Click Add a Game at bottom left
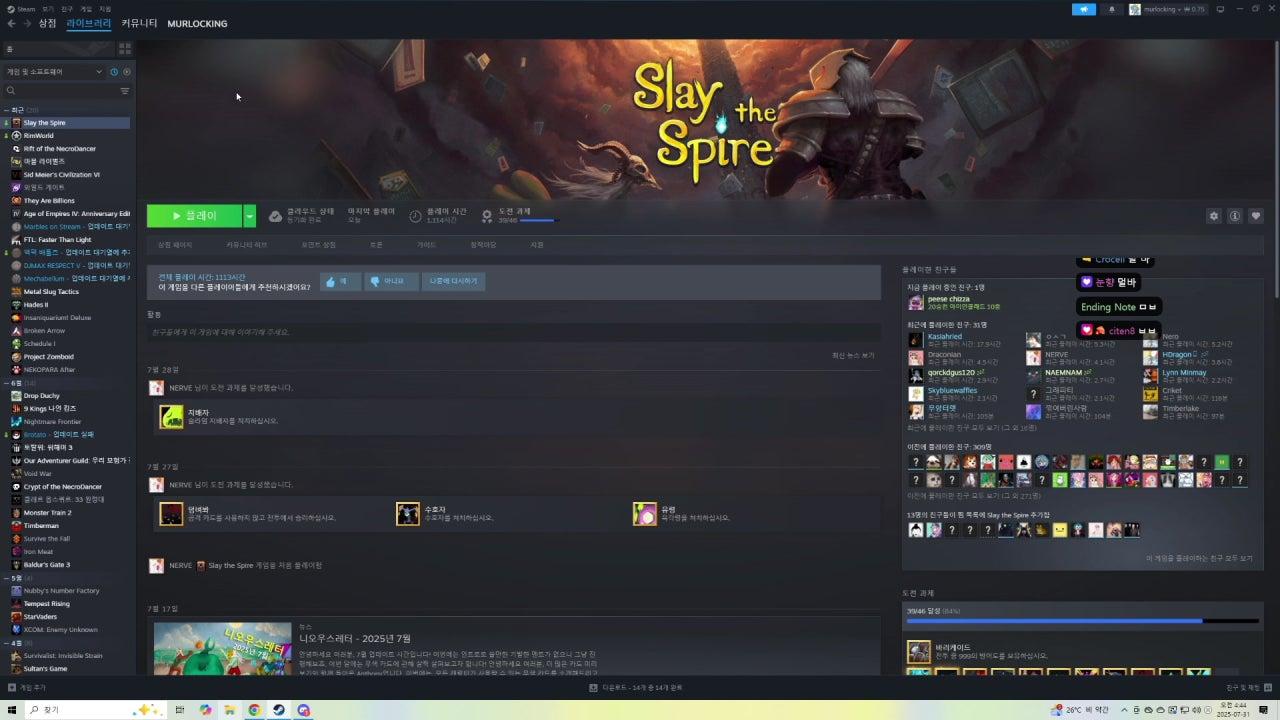 (x=27, y=688)
